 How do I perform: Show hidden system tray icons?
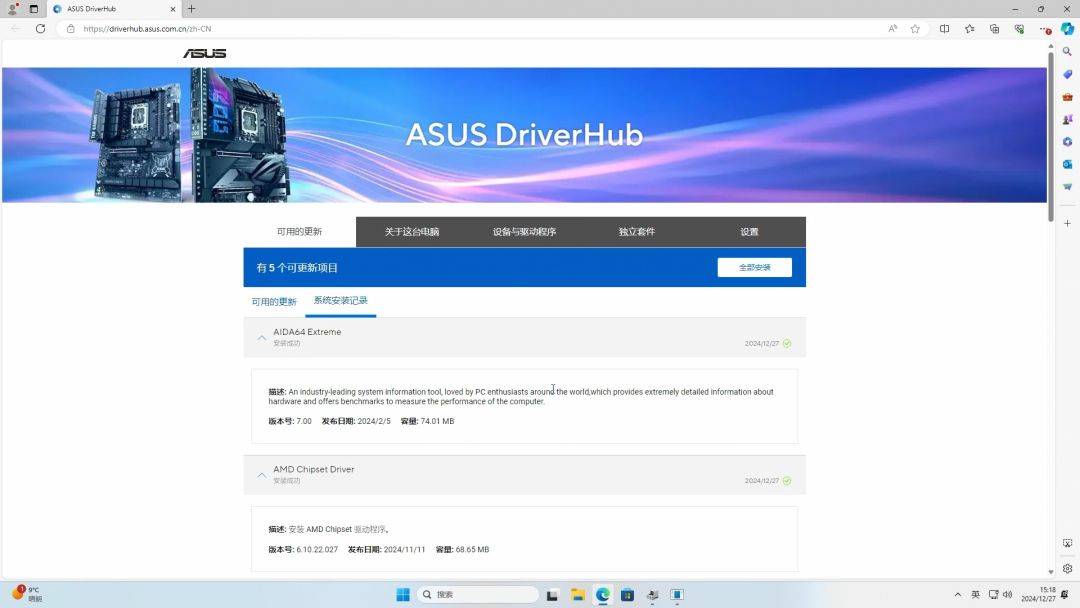[957, 594]
